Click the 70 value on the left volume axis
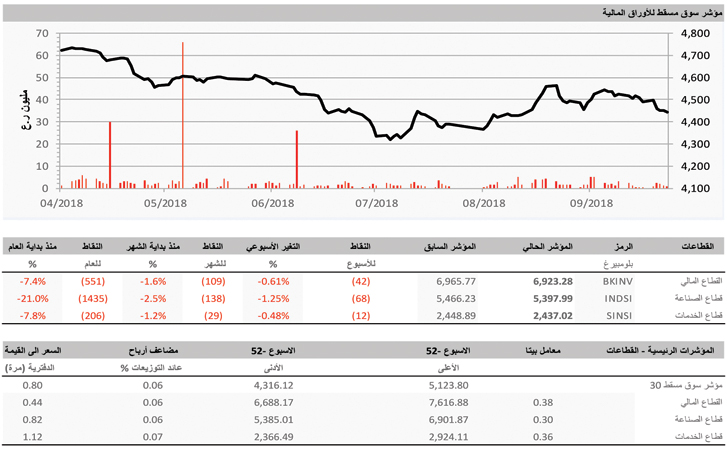 click(x=42, y=34)
